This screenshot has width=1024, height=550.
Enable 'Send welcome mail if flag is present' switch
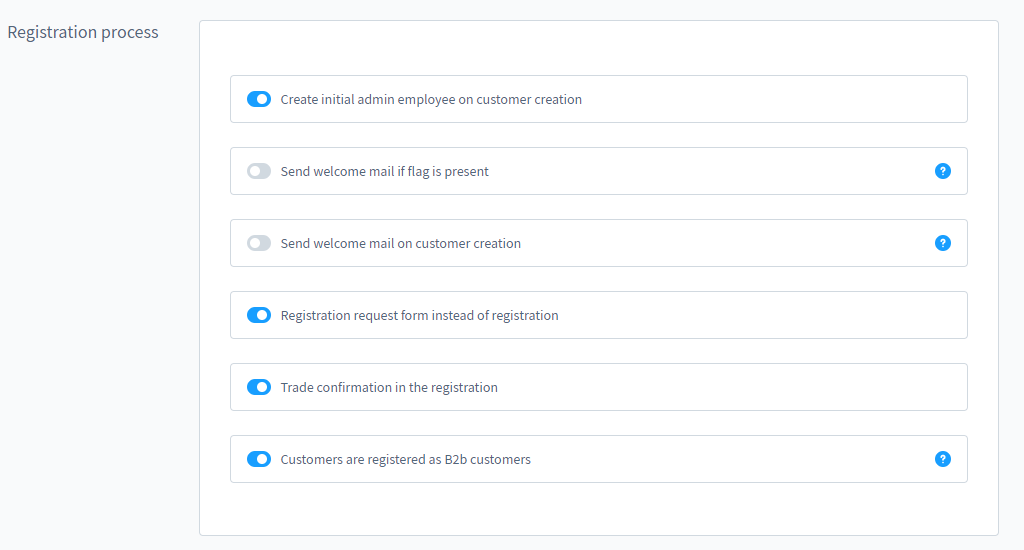259,171
